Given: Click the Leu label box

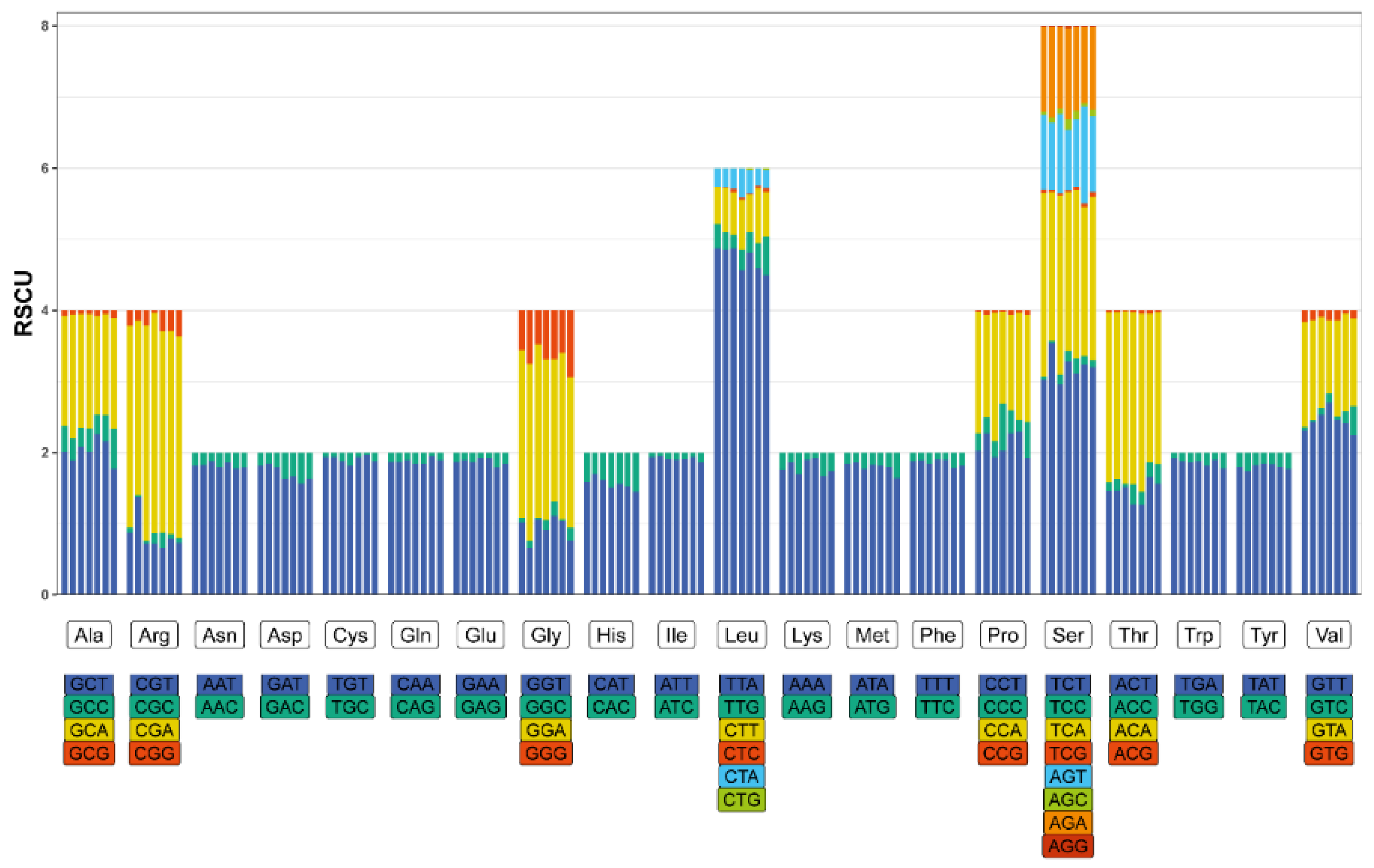Looking at the screenshot, I should 741,634.
